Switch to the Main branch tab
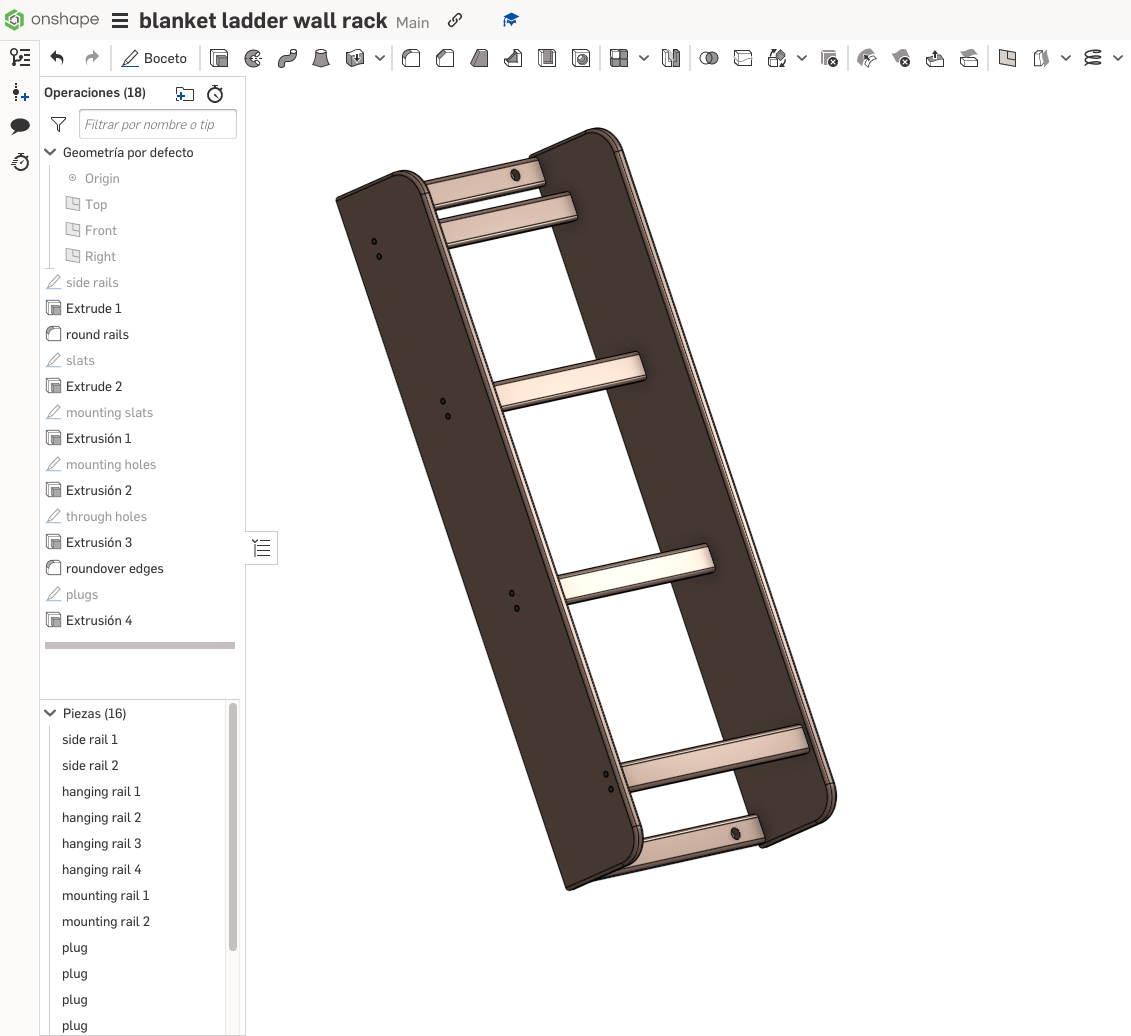This screenshot has height=1036, width=1131. coord(412,21)
